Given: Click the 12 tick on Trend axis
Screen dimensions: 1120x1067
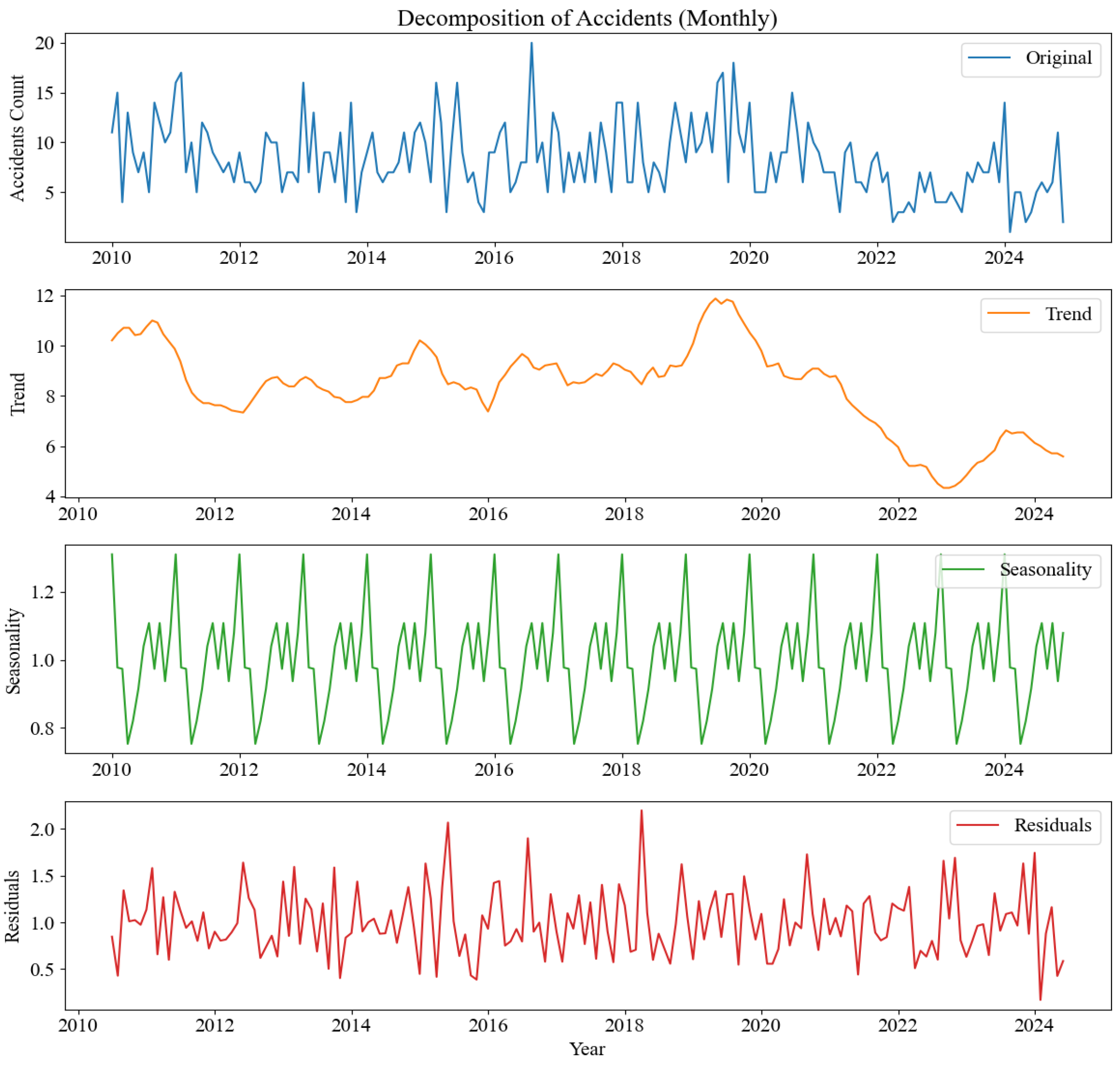Looking at the screenshot, I should point(44,296).
